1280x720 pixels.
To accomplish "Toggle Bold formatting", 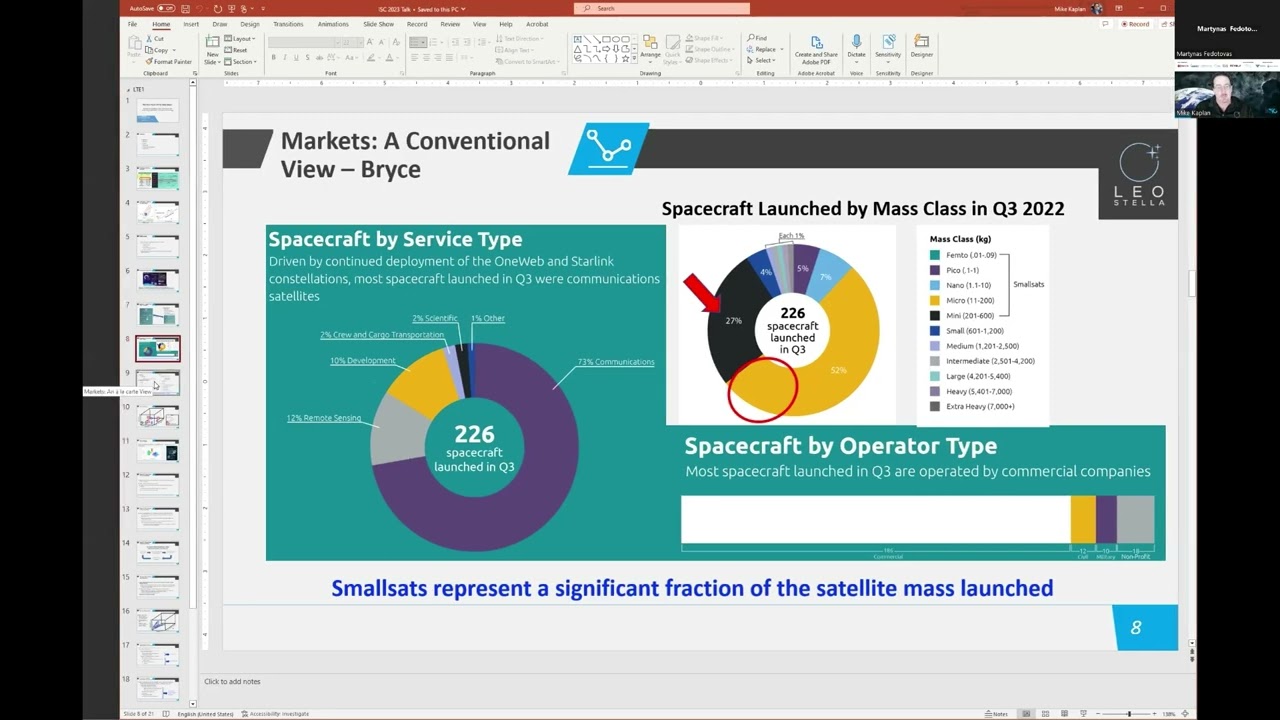I will tap(273, 57).
